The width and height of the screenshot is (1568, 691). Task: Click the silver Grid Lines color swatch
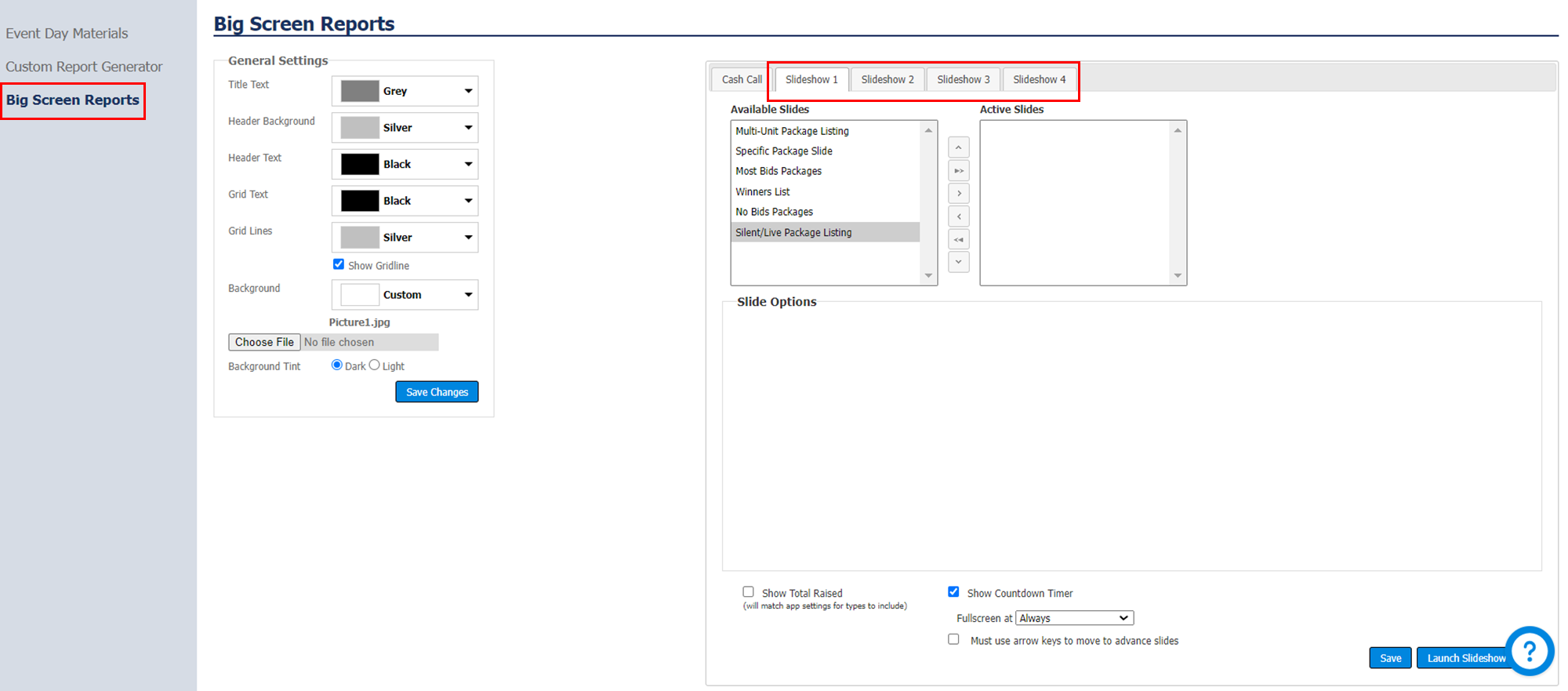[x=360, y=237]
